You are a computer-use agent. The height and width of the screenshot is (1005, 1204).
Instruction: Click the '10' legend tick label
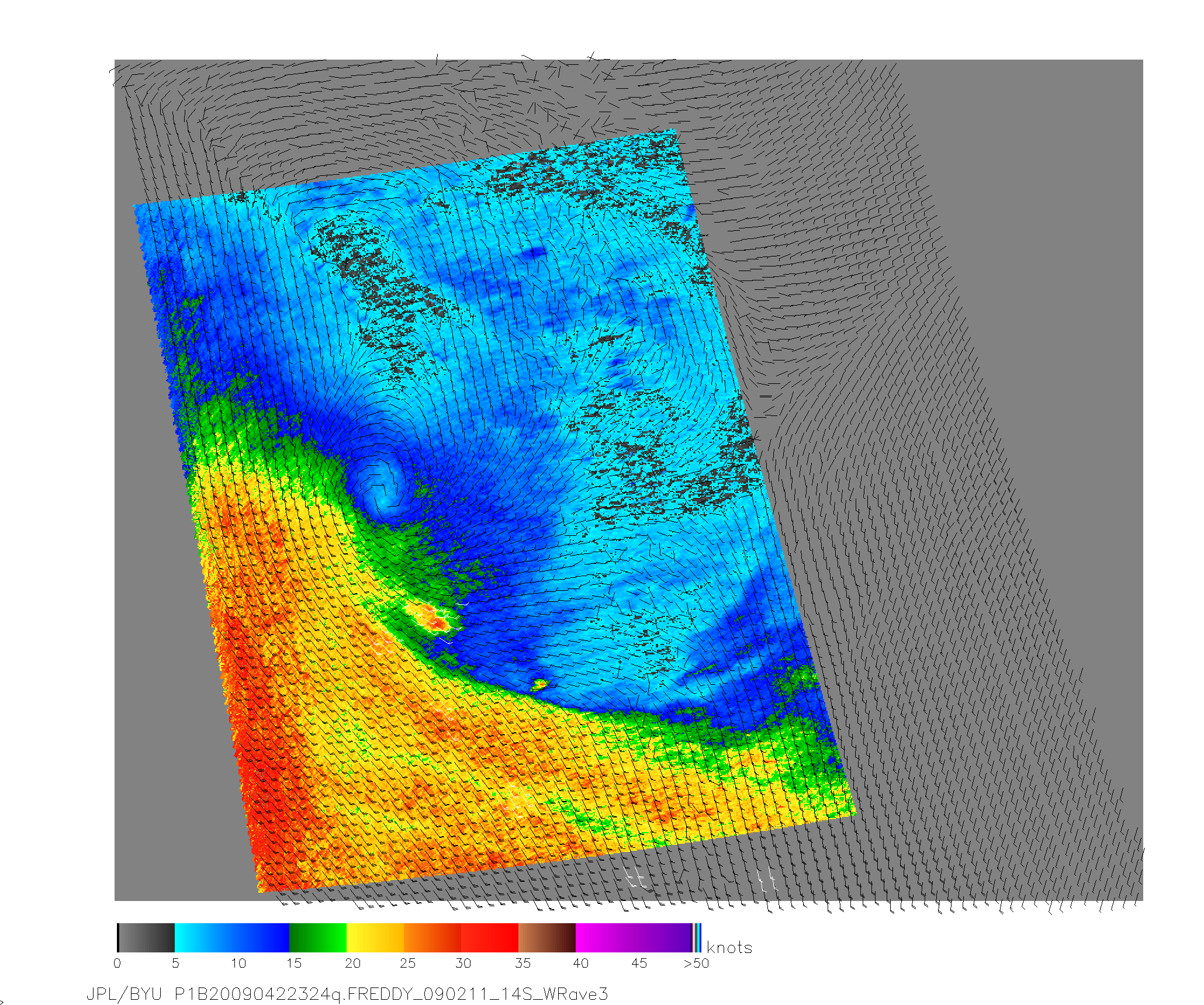point(238,963)
